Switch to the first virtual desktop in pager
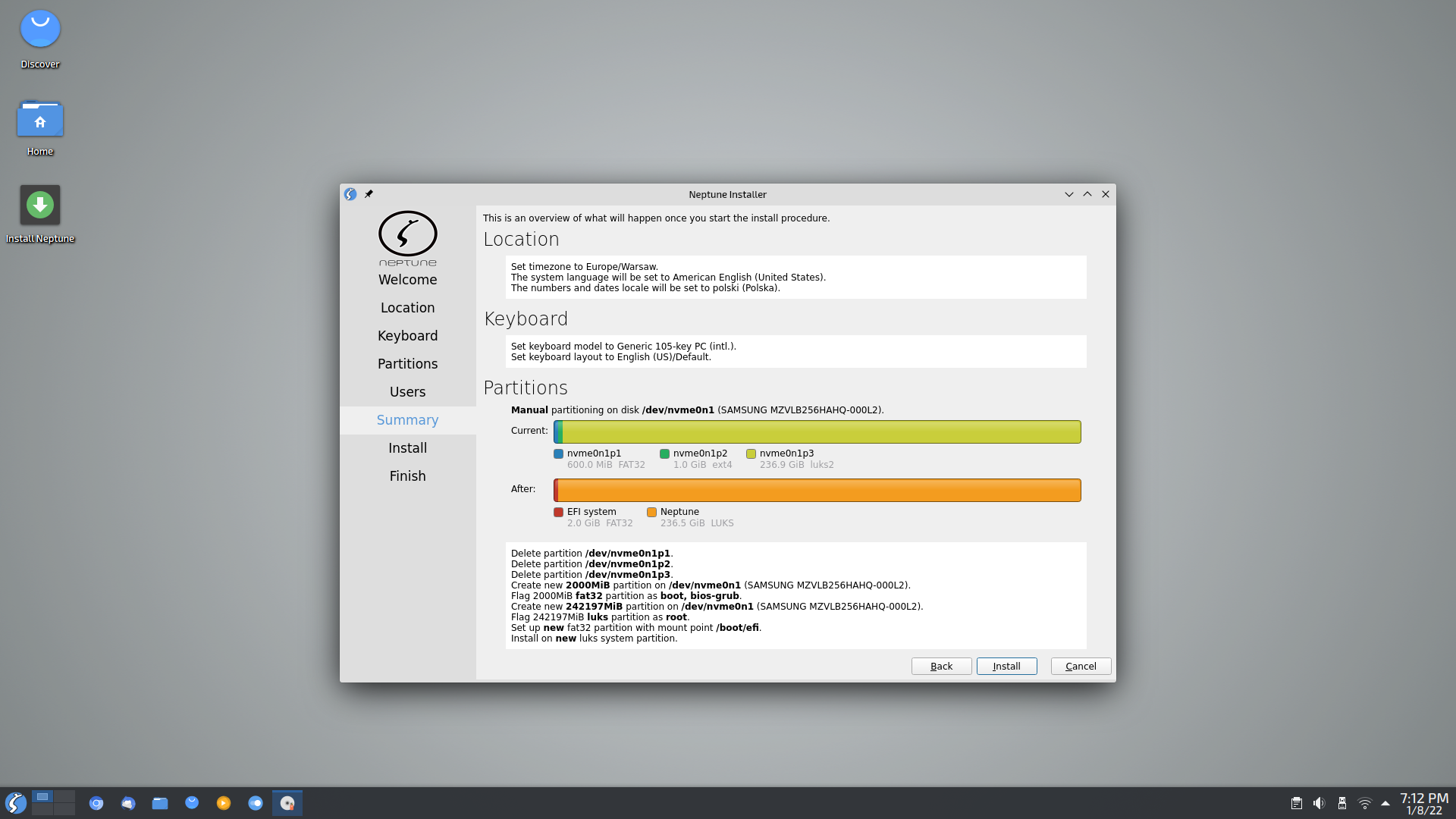 (42, 796)
